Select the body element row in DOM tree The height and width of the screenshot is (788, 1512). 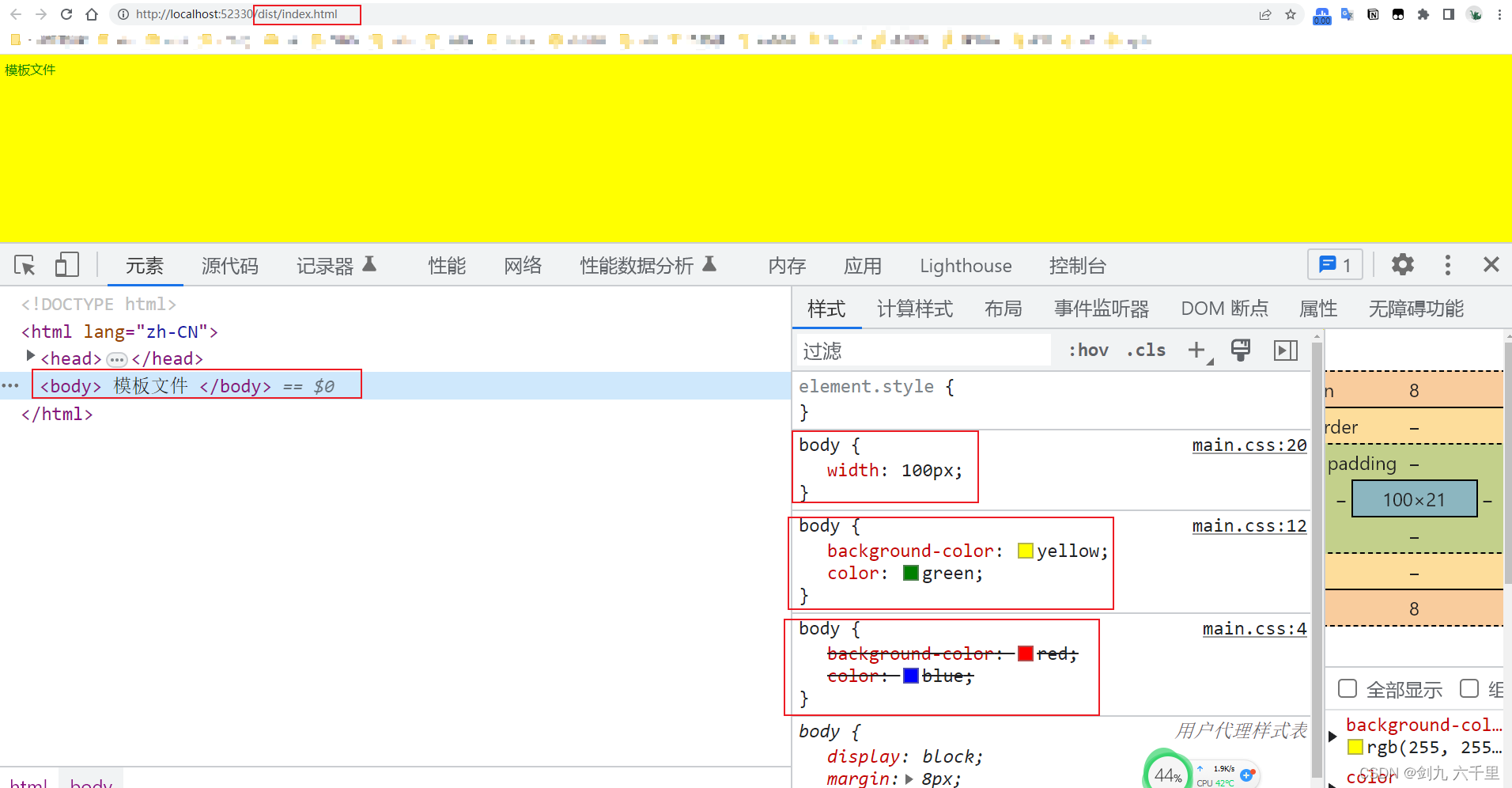[395, 385]
